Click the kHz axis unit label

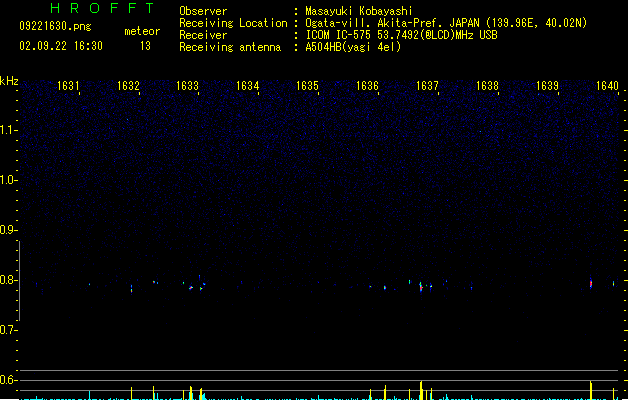(9, 81)
